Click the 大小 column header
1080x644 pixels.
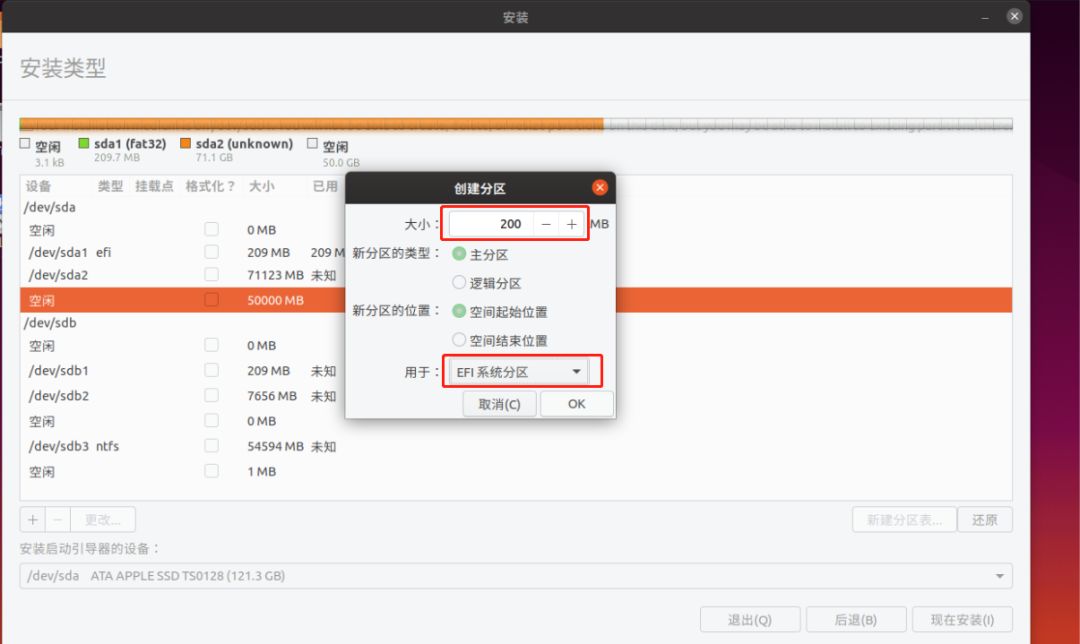click(x=262, y=186)
